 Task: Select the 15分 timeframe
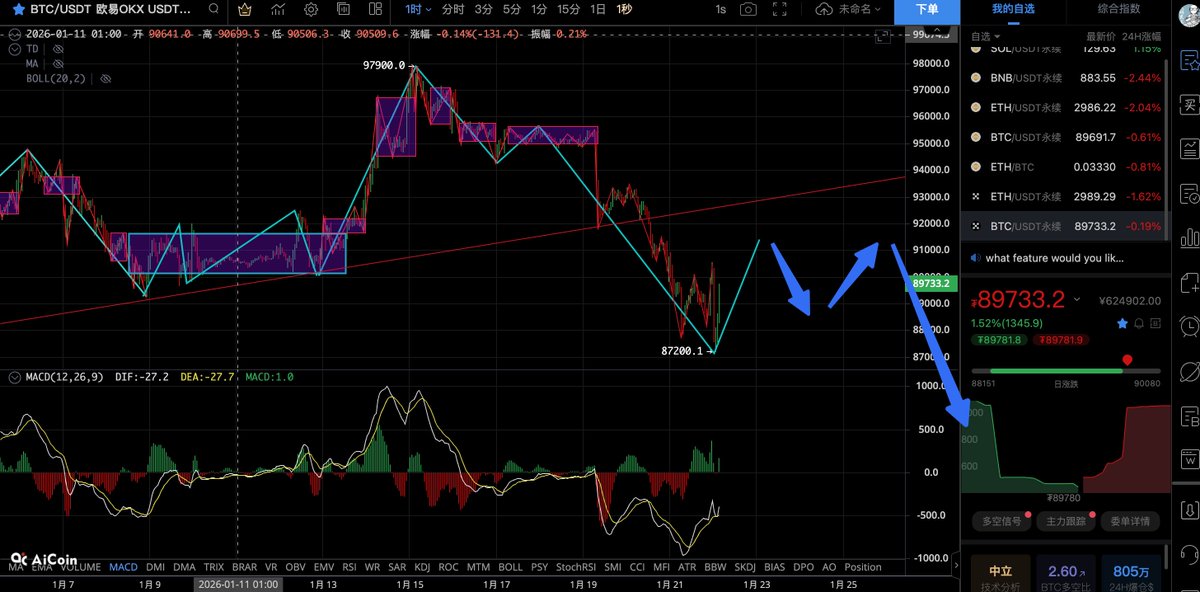coord(568,9)
